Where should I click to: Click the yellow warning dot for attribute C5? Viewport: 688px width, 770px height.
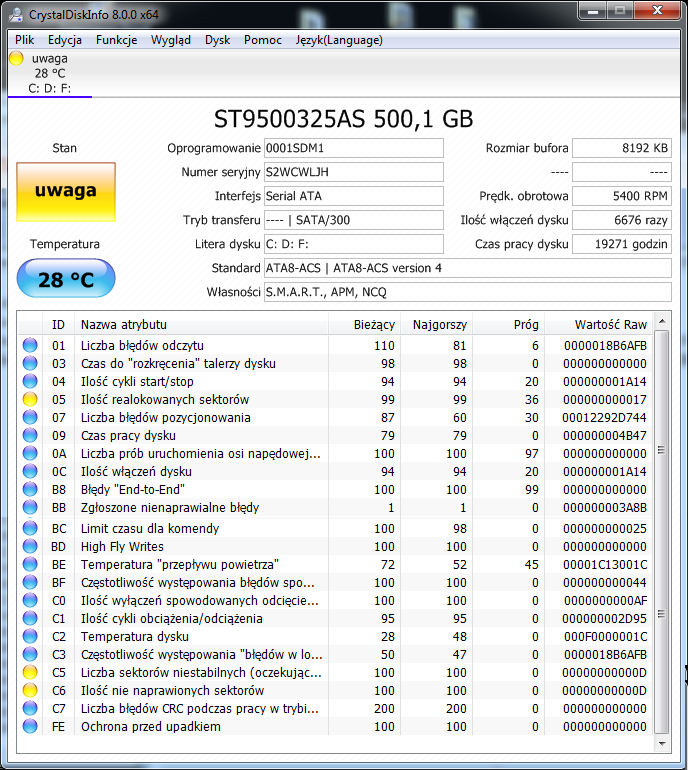pos(30,672)
